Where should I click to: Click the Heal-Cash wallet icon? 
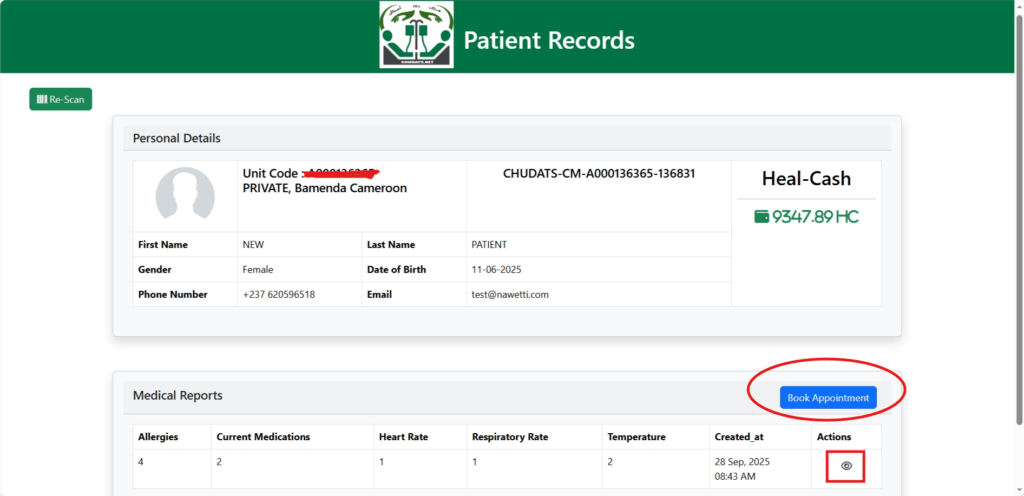coord(761,217)
